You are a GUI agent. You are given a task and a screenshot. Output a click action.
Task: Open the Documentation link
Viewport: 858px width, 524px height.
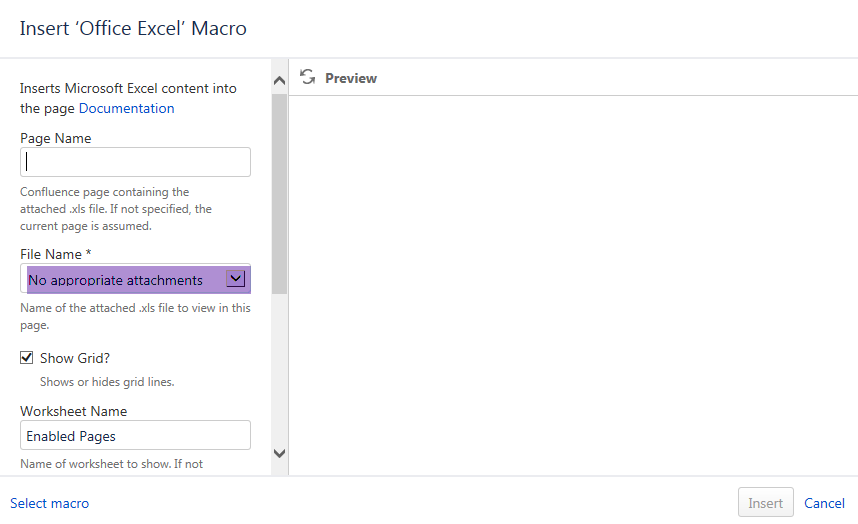pos(126,108)
